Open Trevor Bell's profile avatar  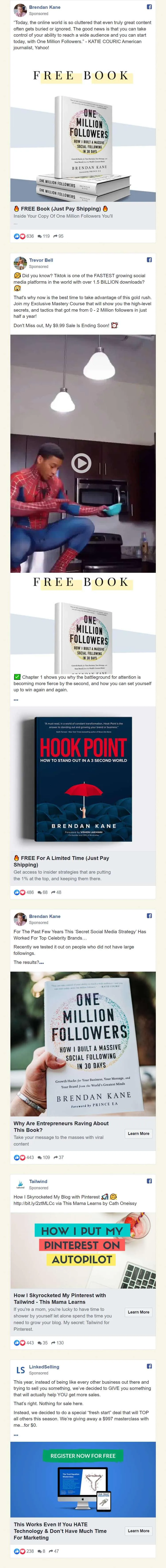pos(20,263)
